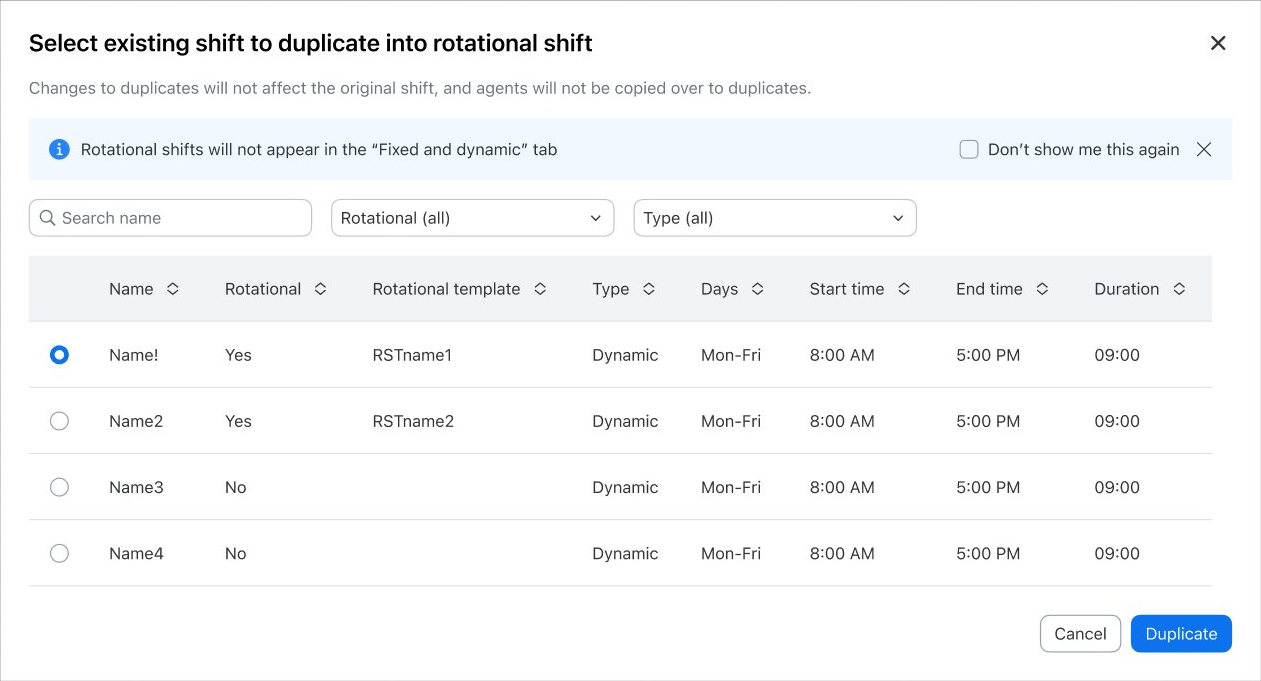Click the "RSTname2" template cell
This screenshot has width=1261, height=681.
coord(413,421)
